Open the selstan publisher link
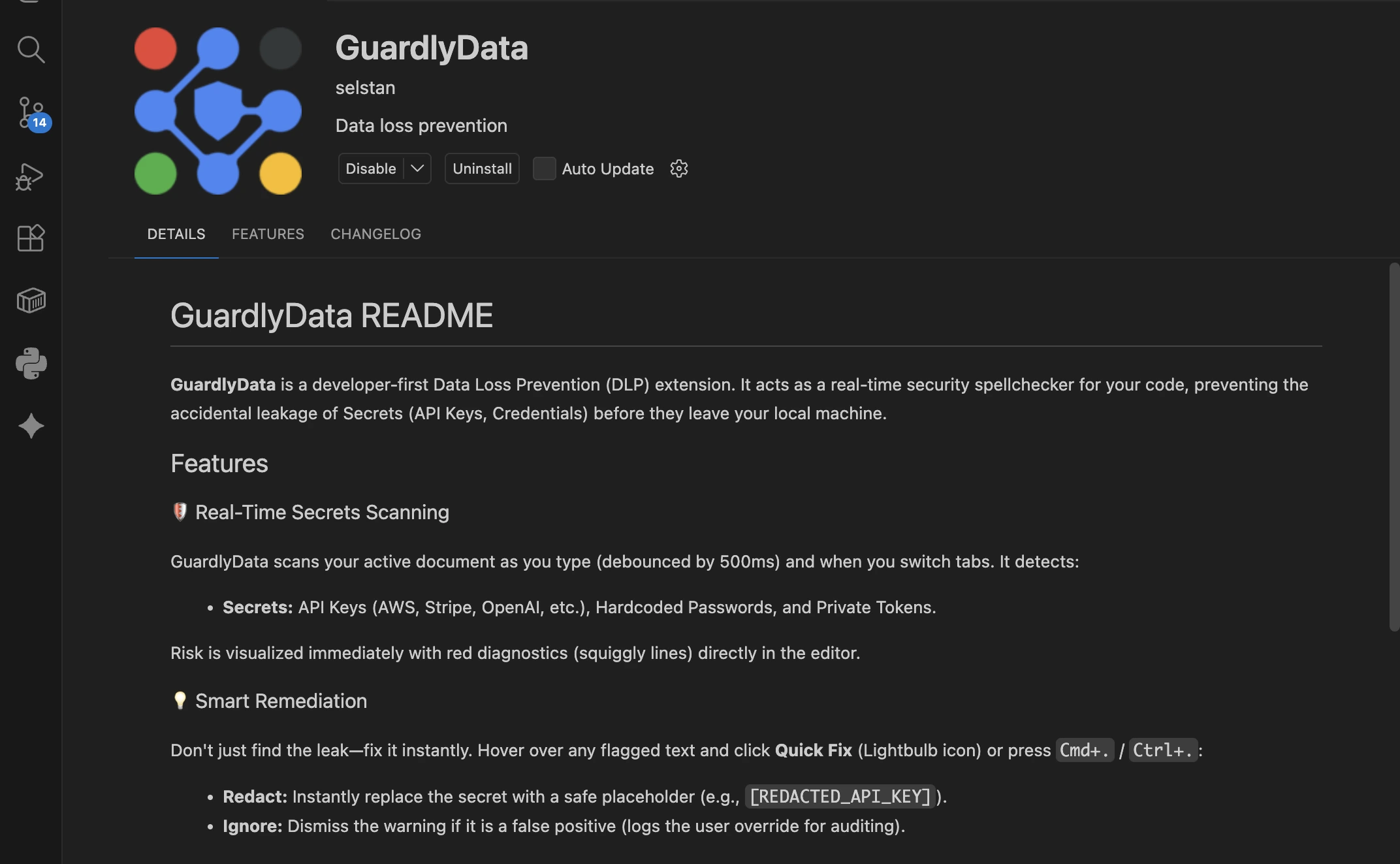Viewport: 1400px width, 864px height. click(365, 88)
